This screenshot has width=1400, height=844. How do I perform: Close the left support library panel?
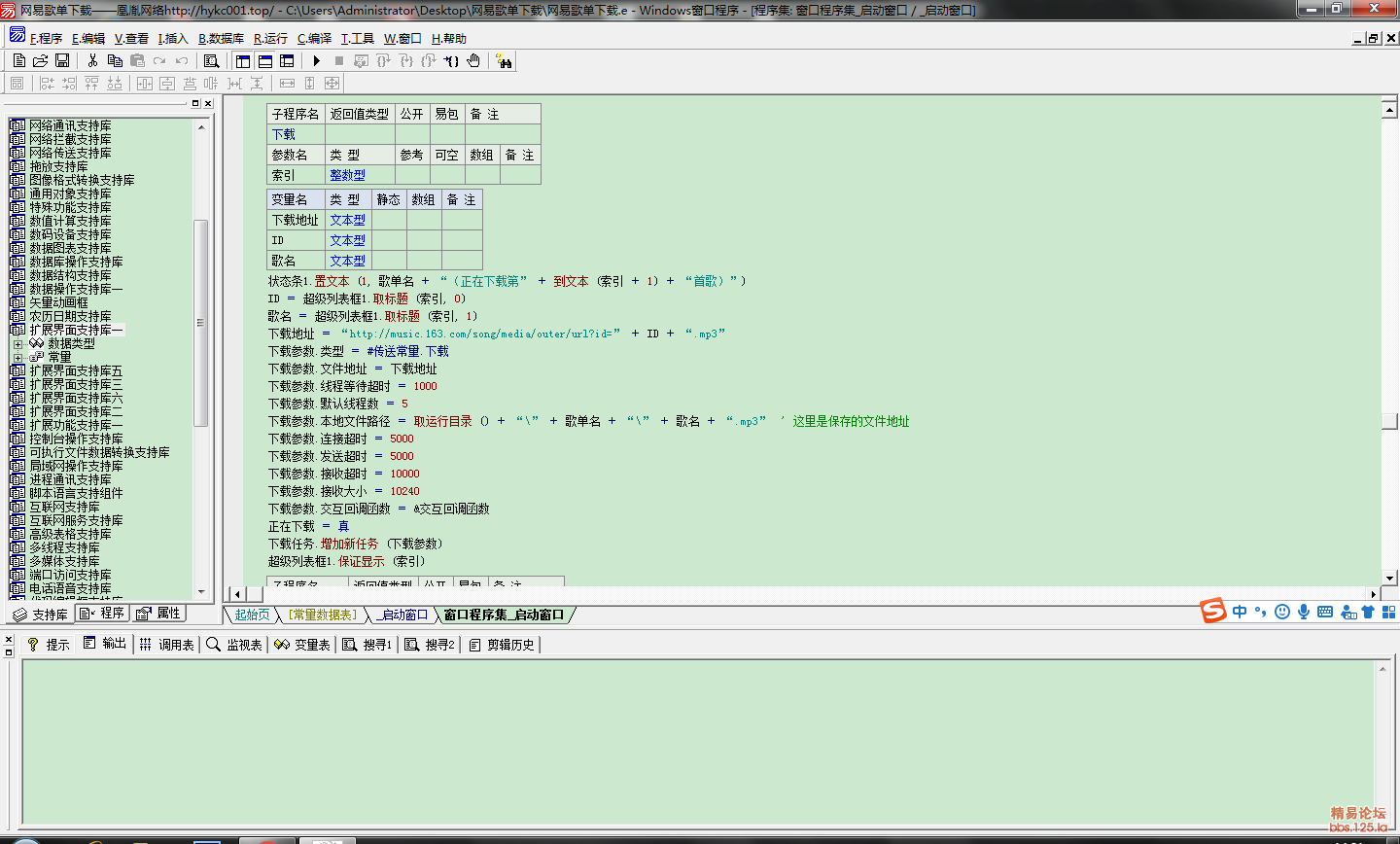[207, 103]
